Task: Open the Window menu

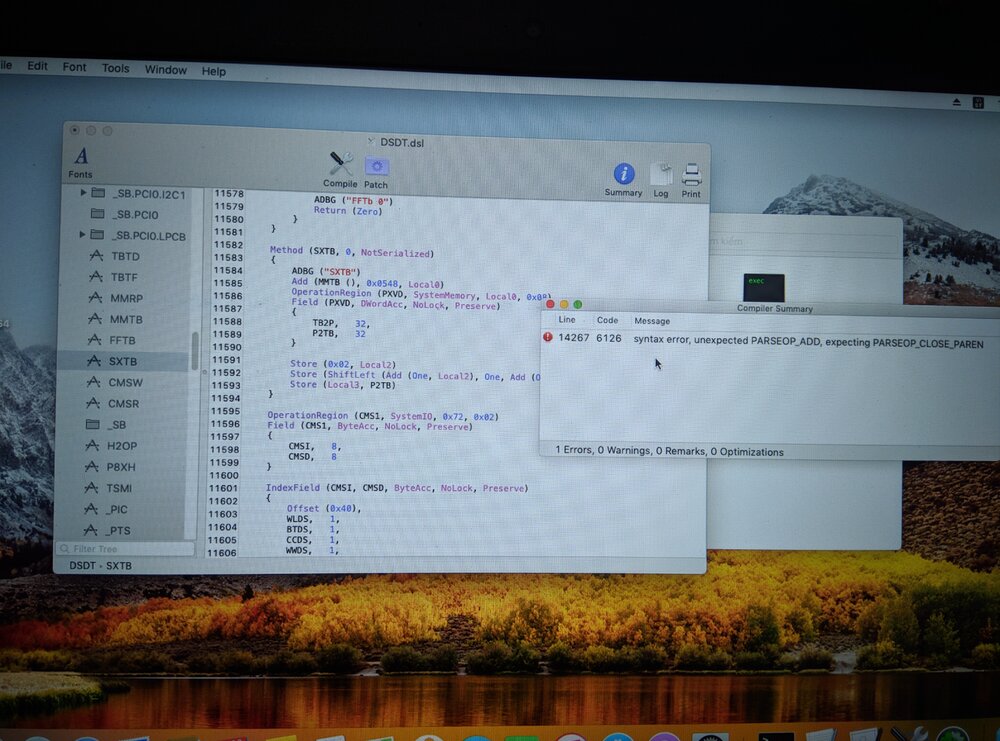Action: click(x=165, y=70)
